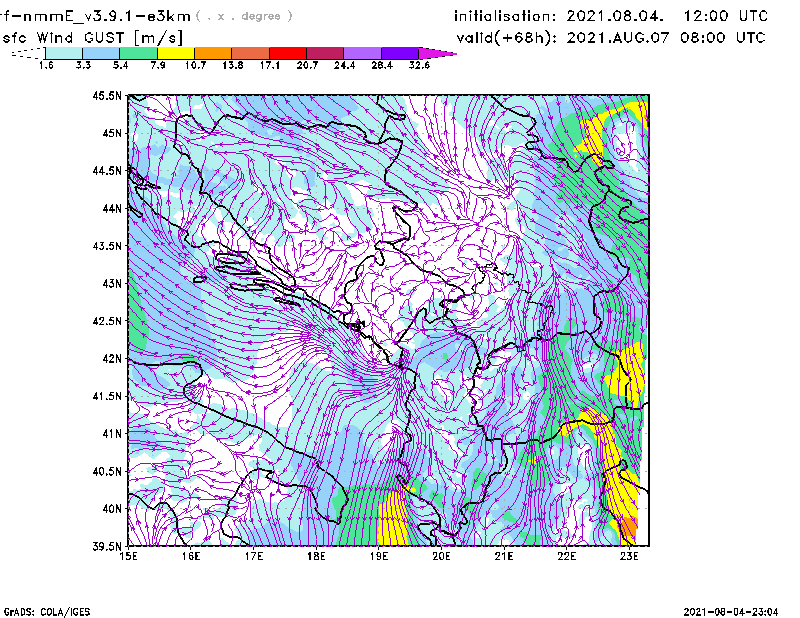
Task: Click the legend value '7.9'
Action: tap(158, 65)
